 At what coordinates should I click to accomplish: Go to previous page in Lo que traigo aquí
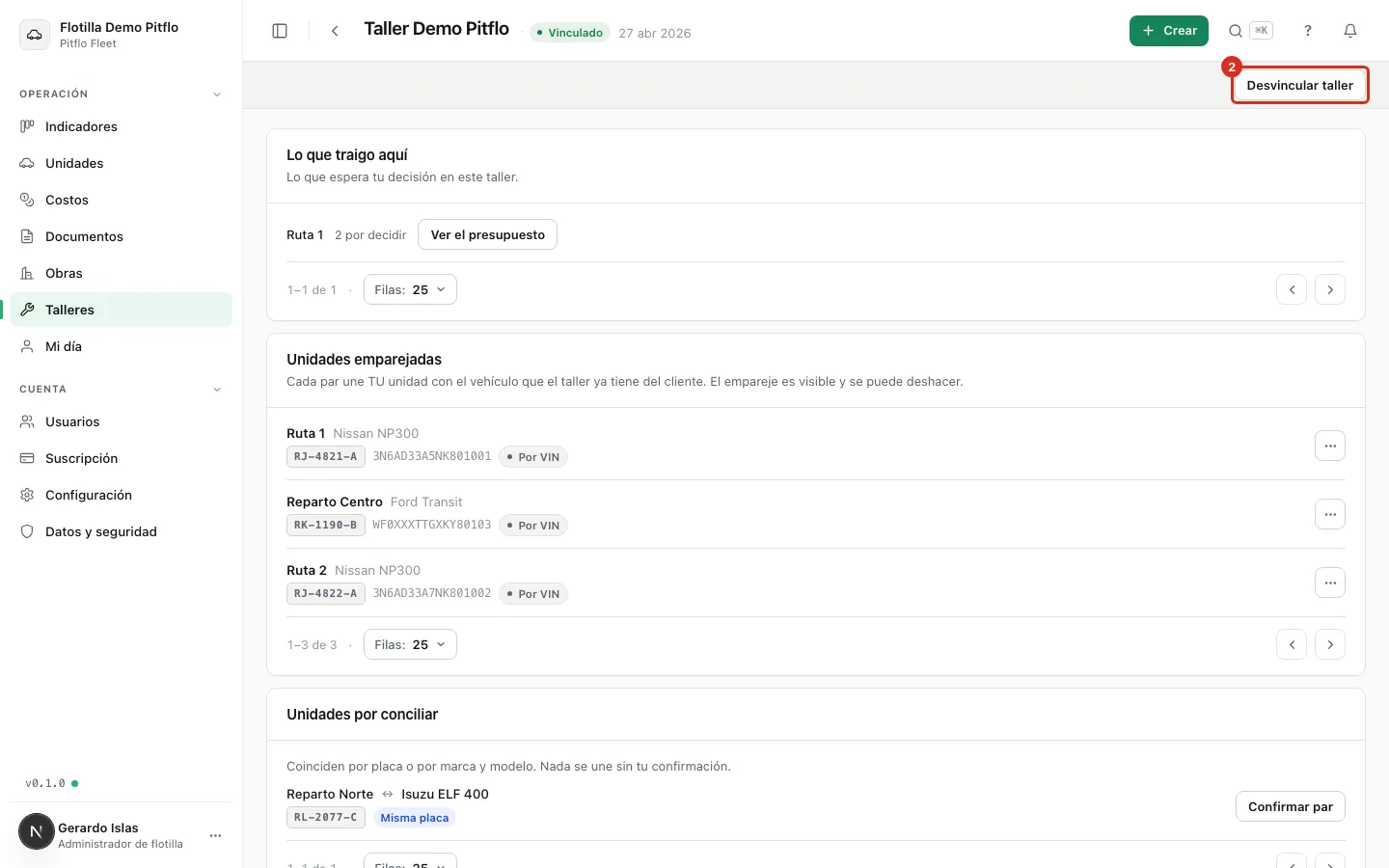[1292, 289]
